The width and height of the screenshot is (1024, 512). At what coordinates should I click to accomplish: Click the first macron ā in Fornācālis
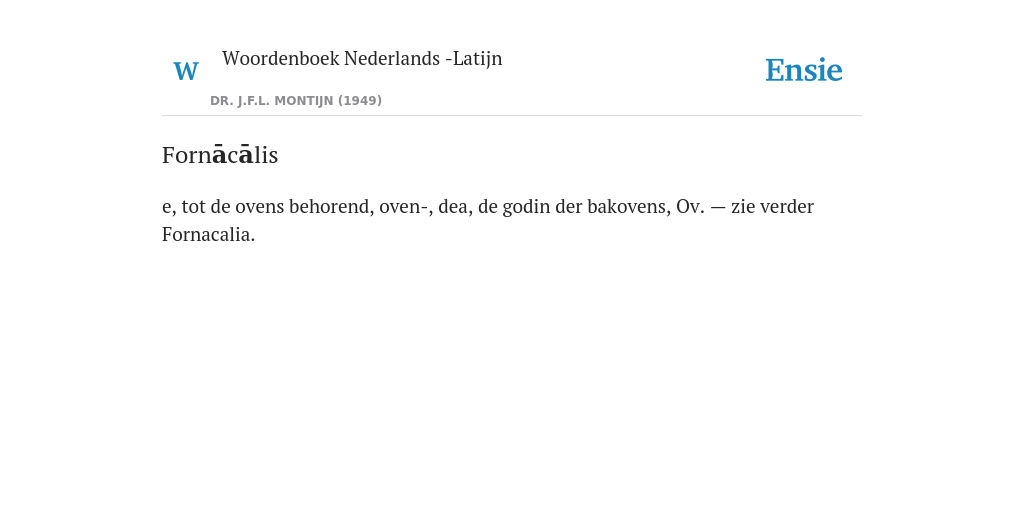point(219,155)
